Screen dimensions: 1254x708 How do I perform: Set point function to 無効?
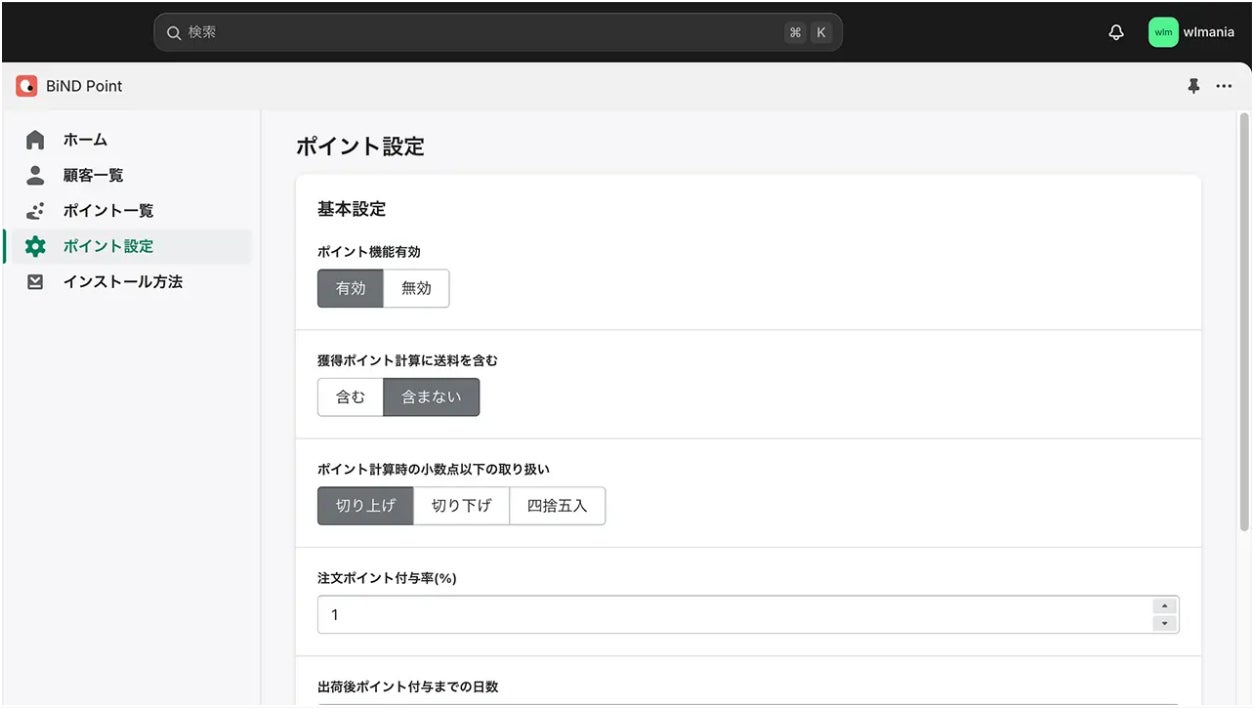417,288
